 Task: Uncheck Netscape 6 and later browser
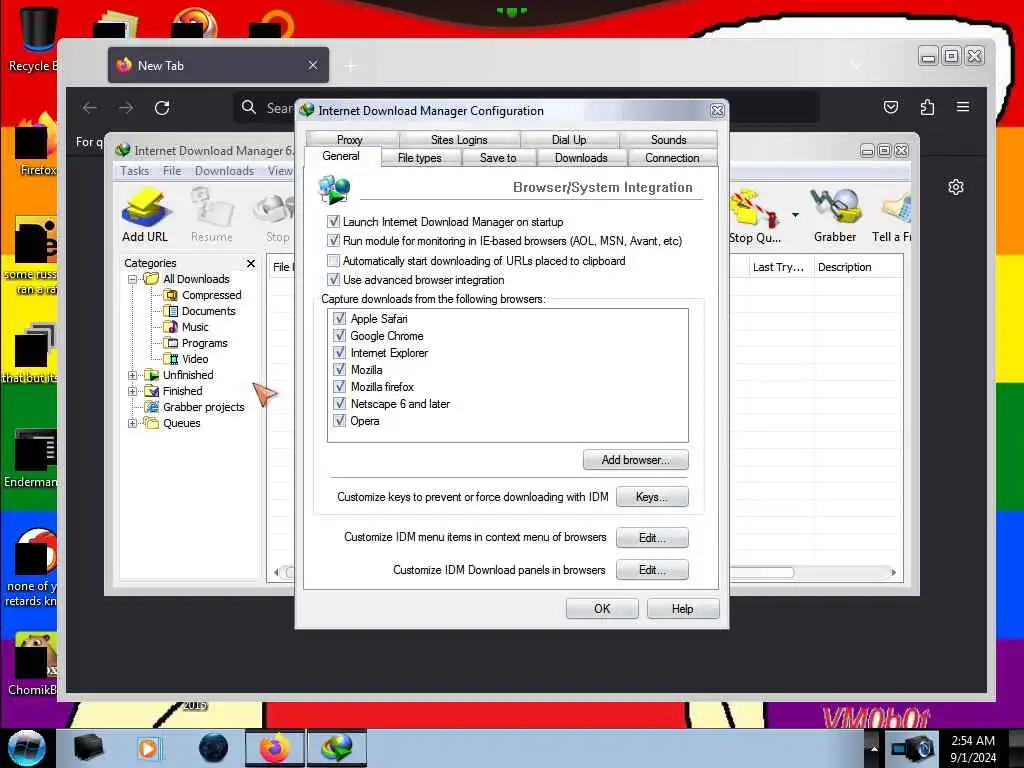click(340, 403)
